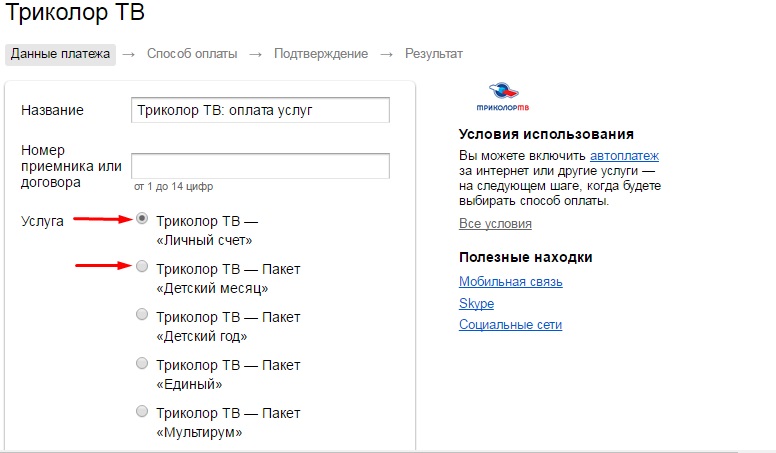This screenshot has width=776, height=453.
Task: Focus the receiver or contract number field
Action: (x=260, y=165)
